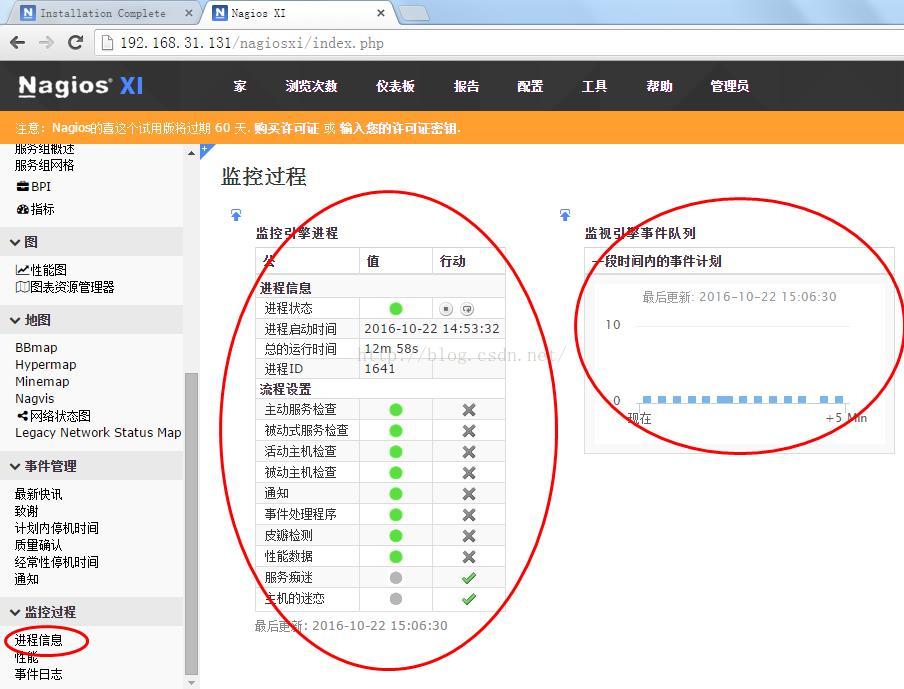904x689 pixels.
Task: Open the 工具 menu
Action: point(594,86)
